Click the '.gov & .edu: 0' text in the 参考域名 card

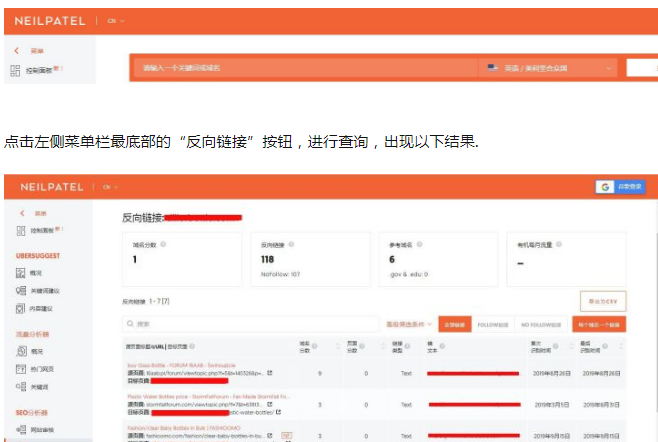pos(409,275)
